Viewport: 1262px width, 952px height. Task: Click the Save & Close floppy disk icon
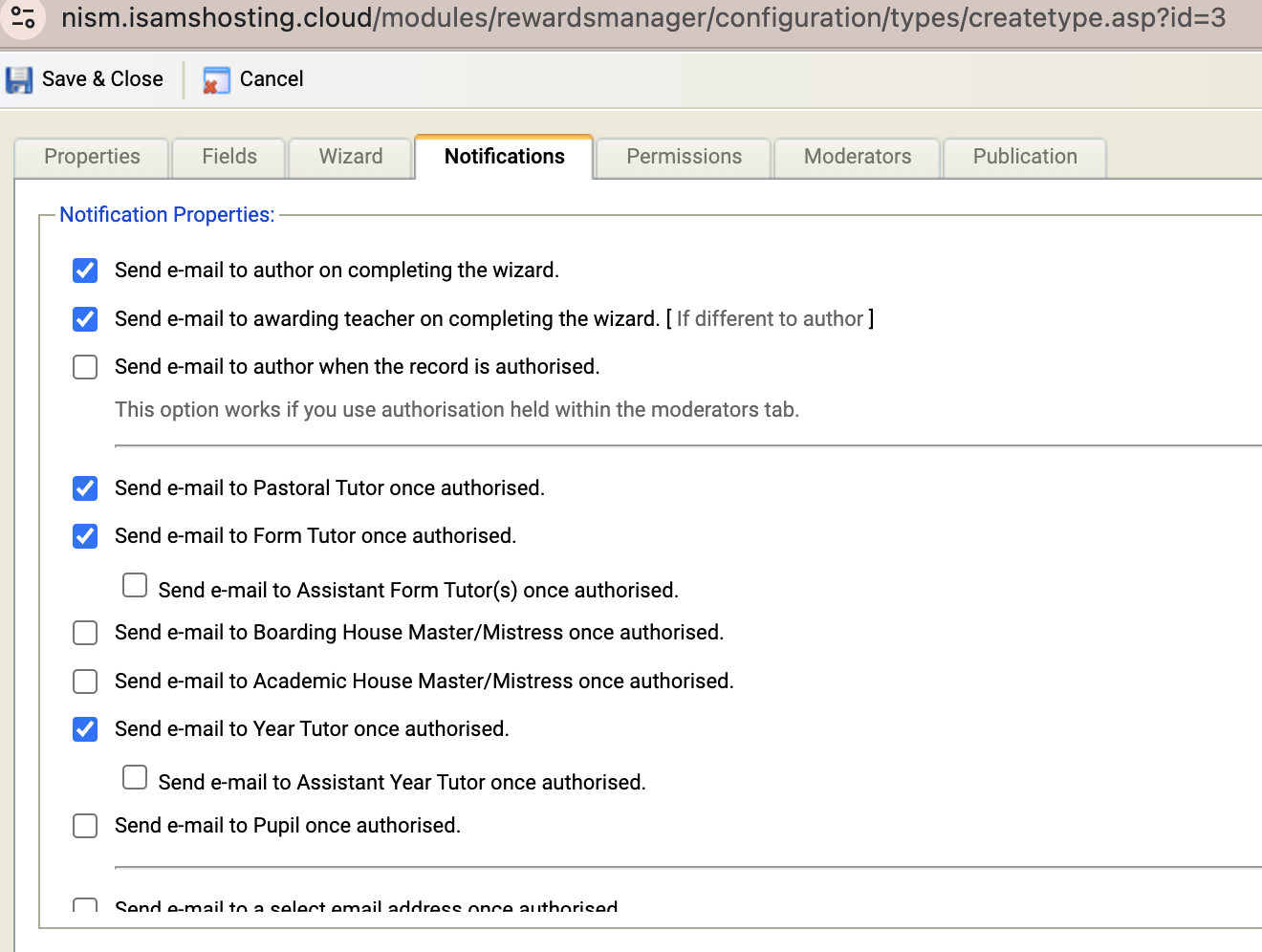19,79
